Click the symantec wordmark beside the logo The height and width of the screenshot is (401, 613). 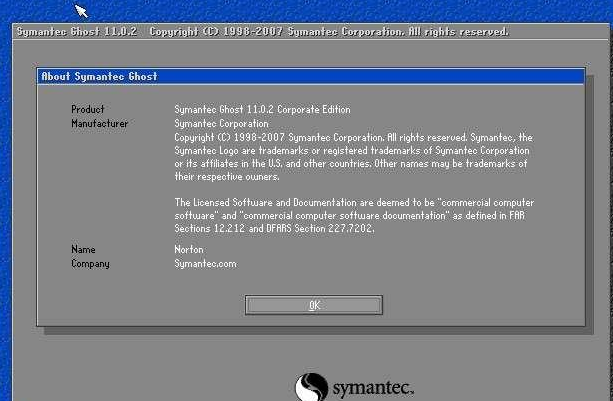click(x=372, y=387)
